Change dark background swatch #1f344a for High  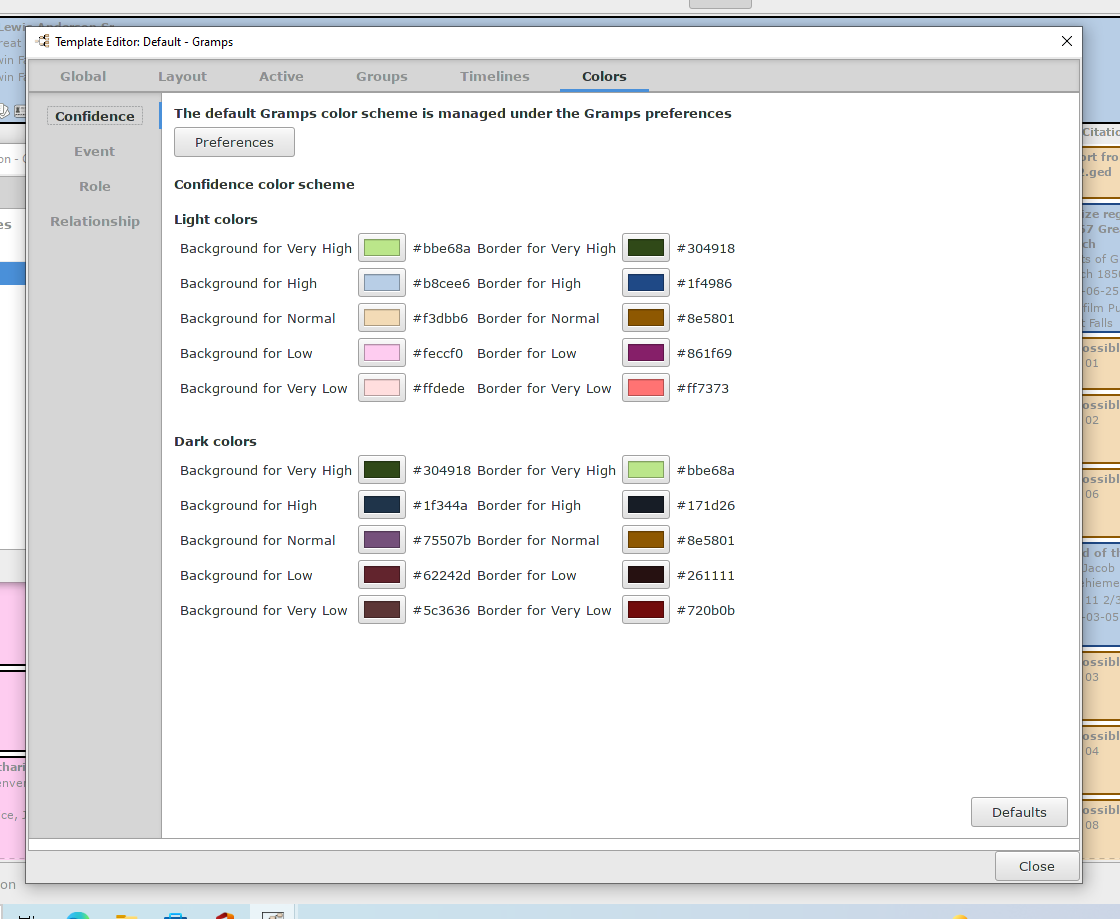pos(382,505)
